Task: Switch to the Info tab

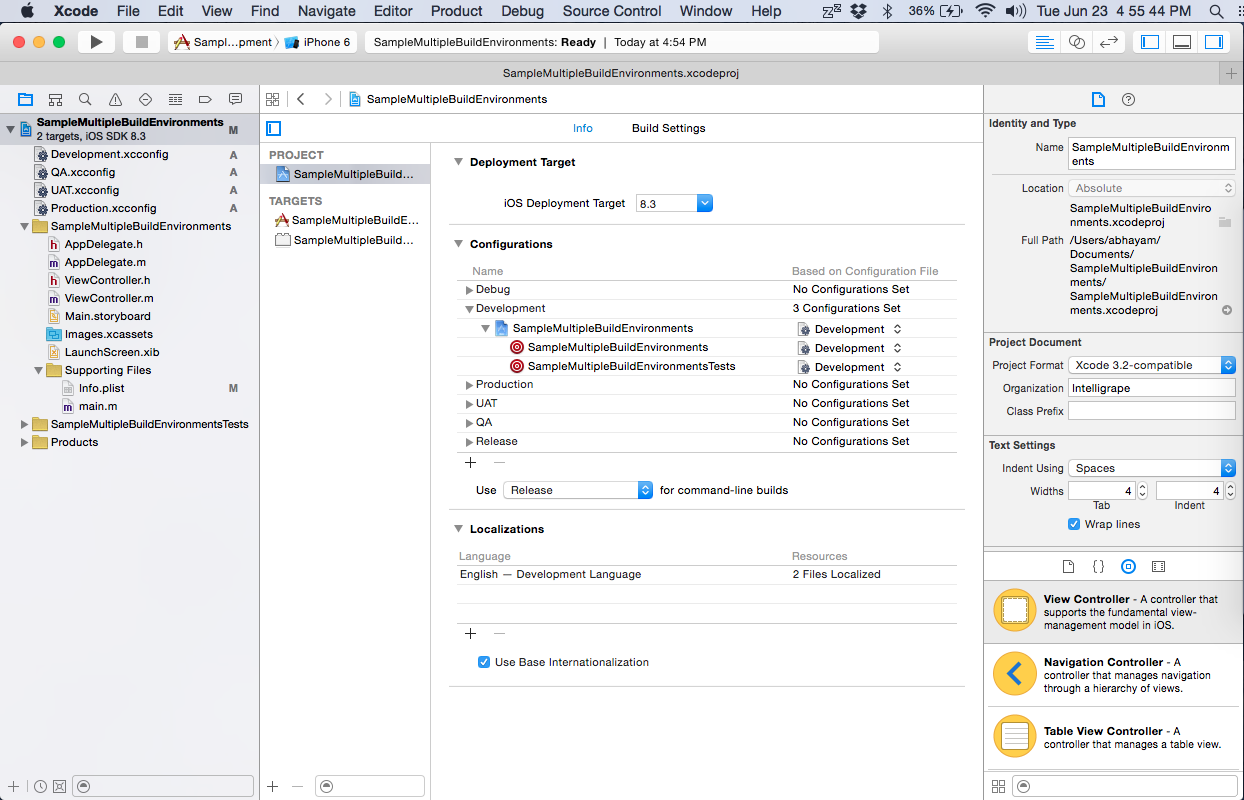Action: 583,128
